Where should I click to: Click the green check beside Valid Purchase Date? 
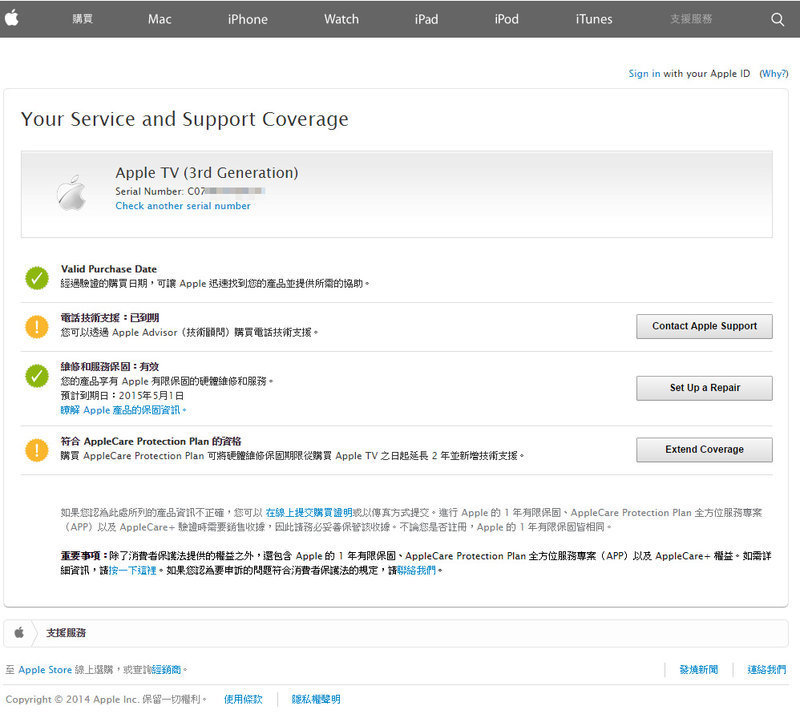tap(37, 278)
